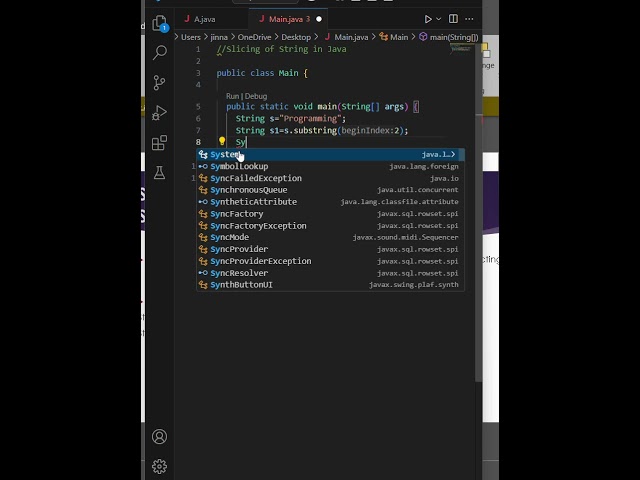Place cursor on line 1 comment
This screenshot has width=640, height=480.
[282, 49]
